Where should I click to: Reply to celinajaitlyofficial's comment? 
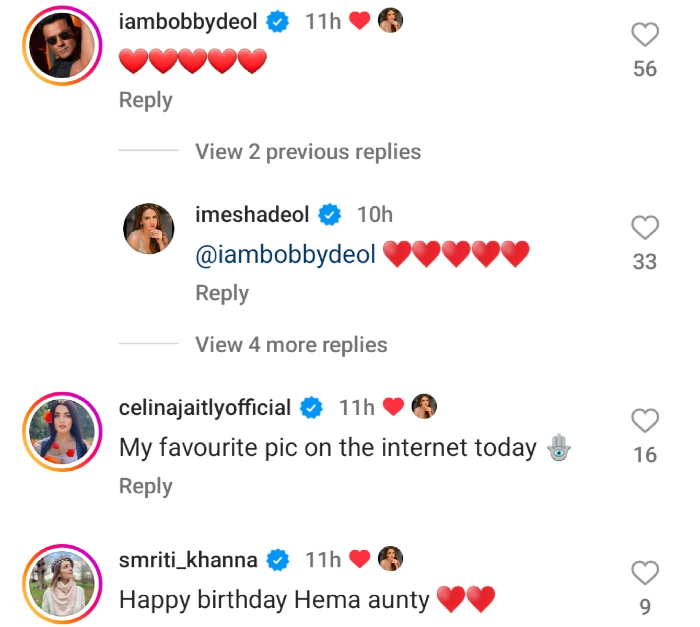pyautogui.click(x=146, y=486)
